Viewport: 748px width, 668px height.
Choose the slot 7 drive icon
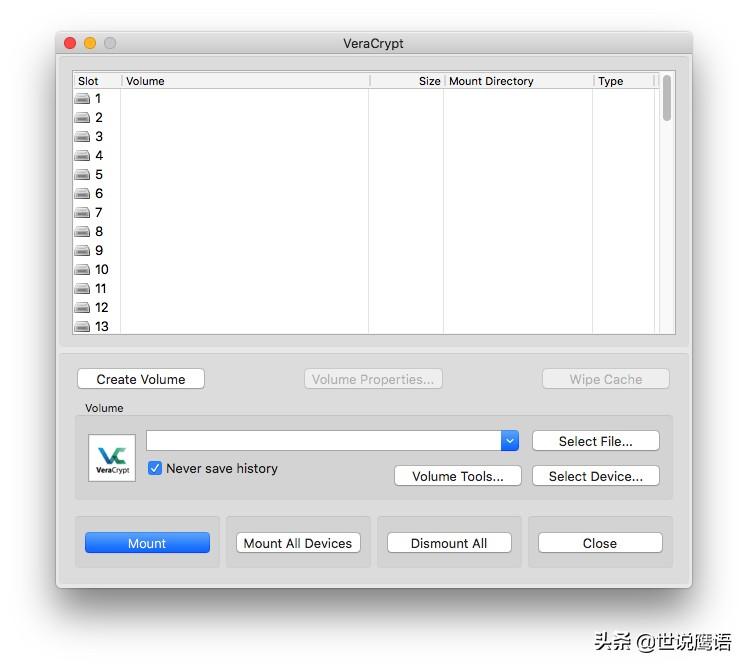point(82,213)
